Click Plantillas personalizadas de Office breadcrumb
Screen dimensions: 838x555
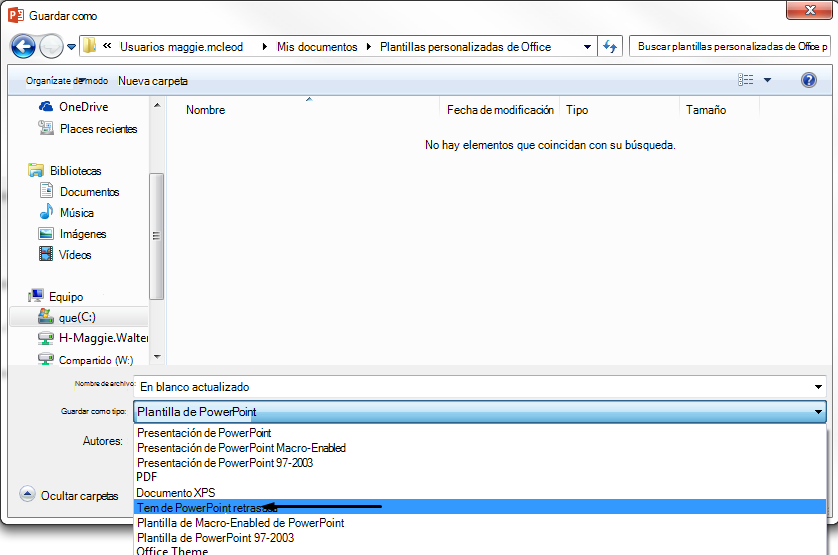465,47
